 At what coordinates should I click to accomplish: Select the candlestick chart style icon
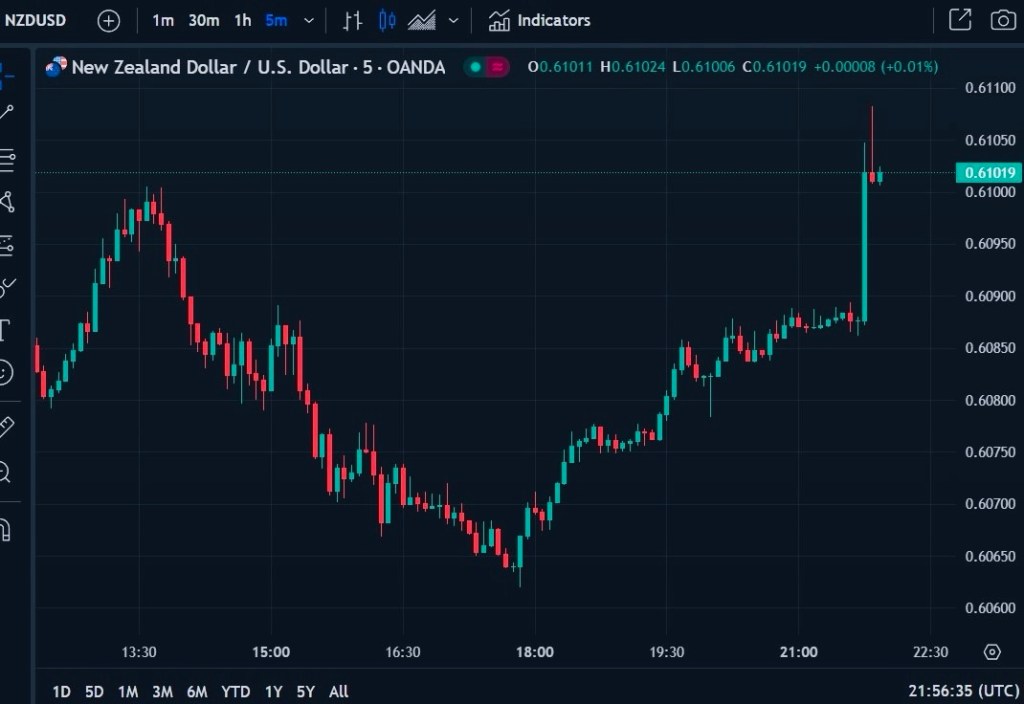pos(387,20)
